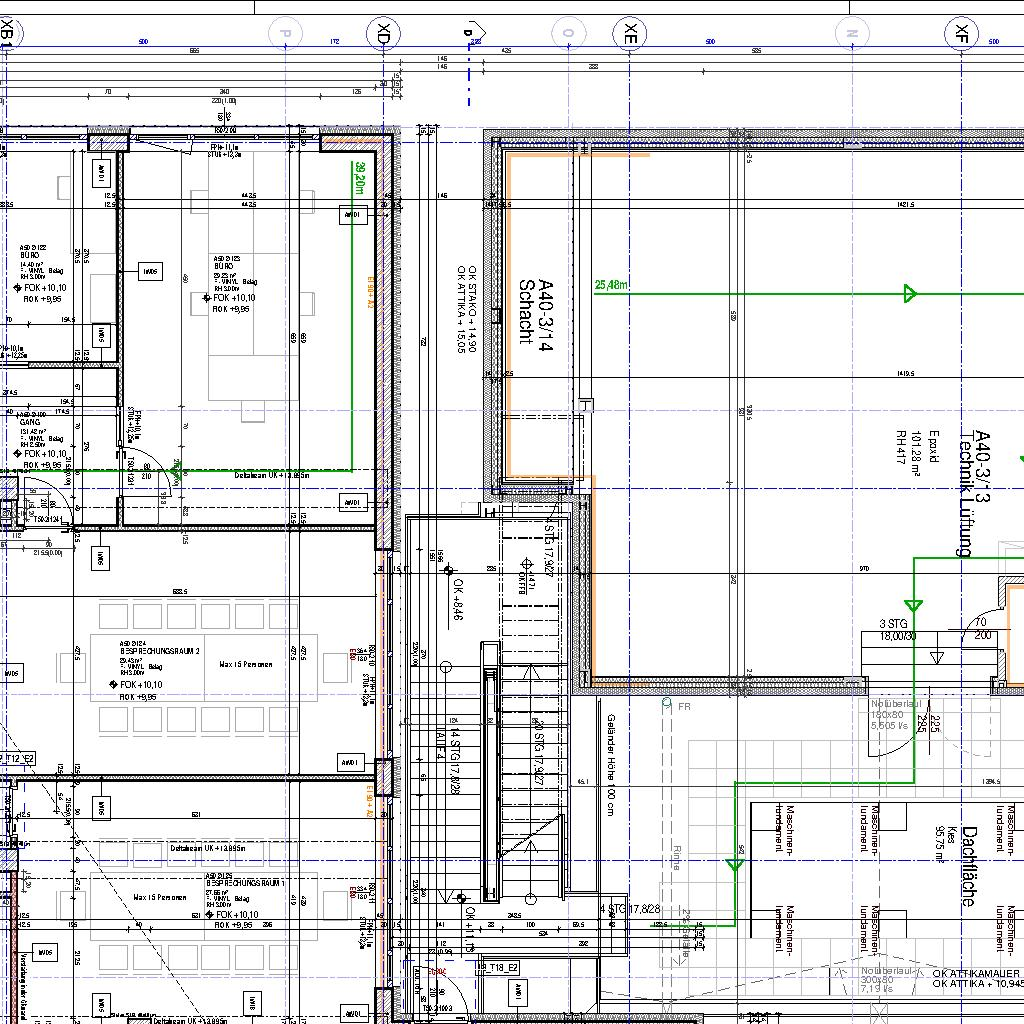Image resolution: width=1024 pixels, height=1024 pixels.
Task: Select the orange 'EI 90 + A2' label in Büro D 123
Action: coord(370,293)
